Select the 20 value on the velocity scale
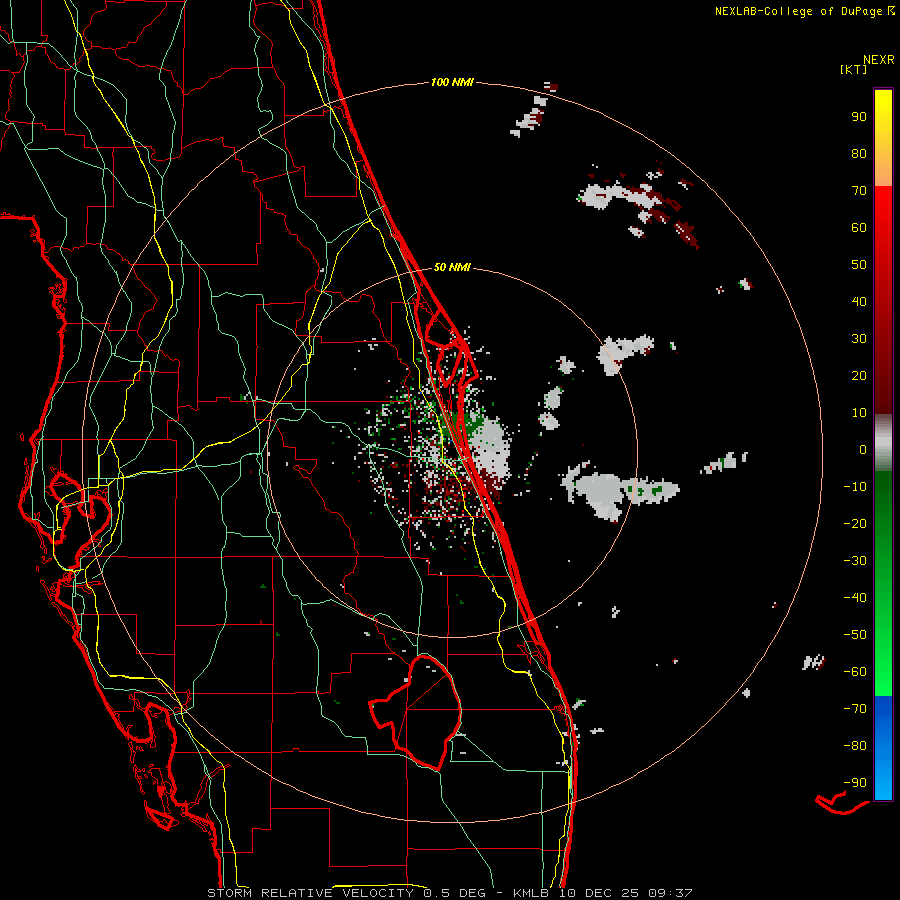 (x=859, y=376)
